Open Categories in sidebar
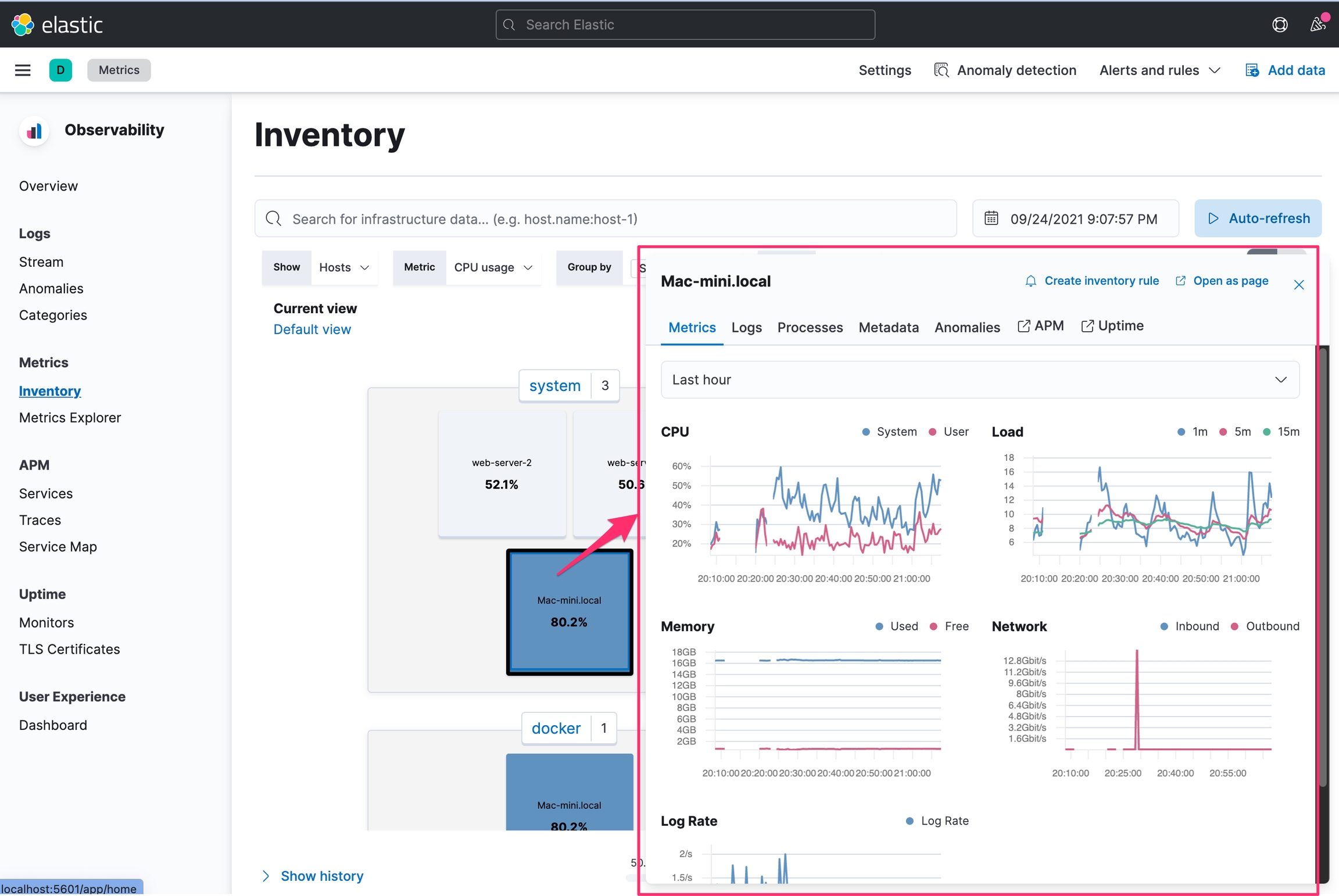The width and height of the screenshot is (1339, 896). (53, 316)
